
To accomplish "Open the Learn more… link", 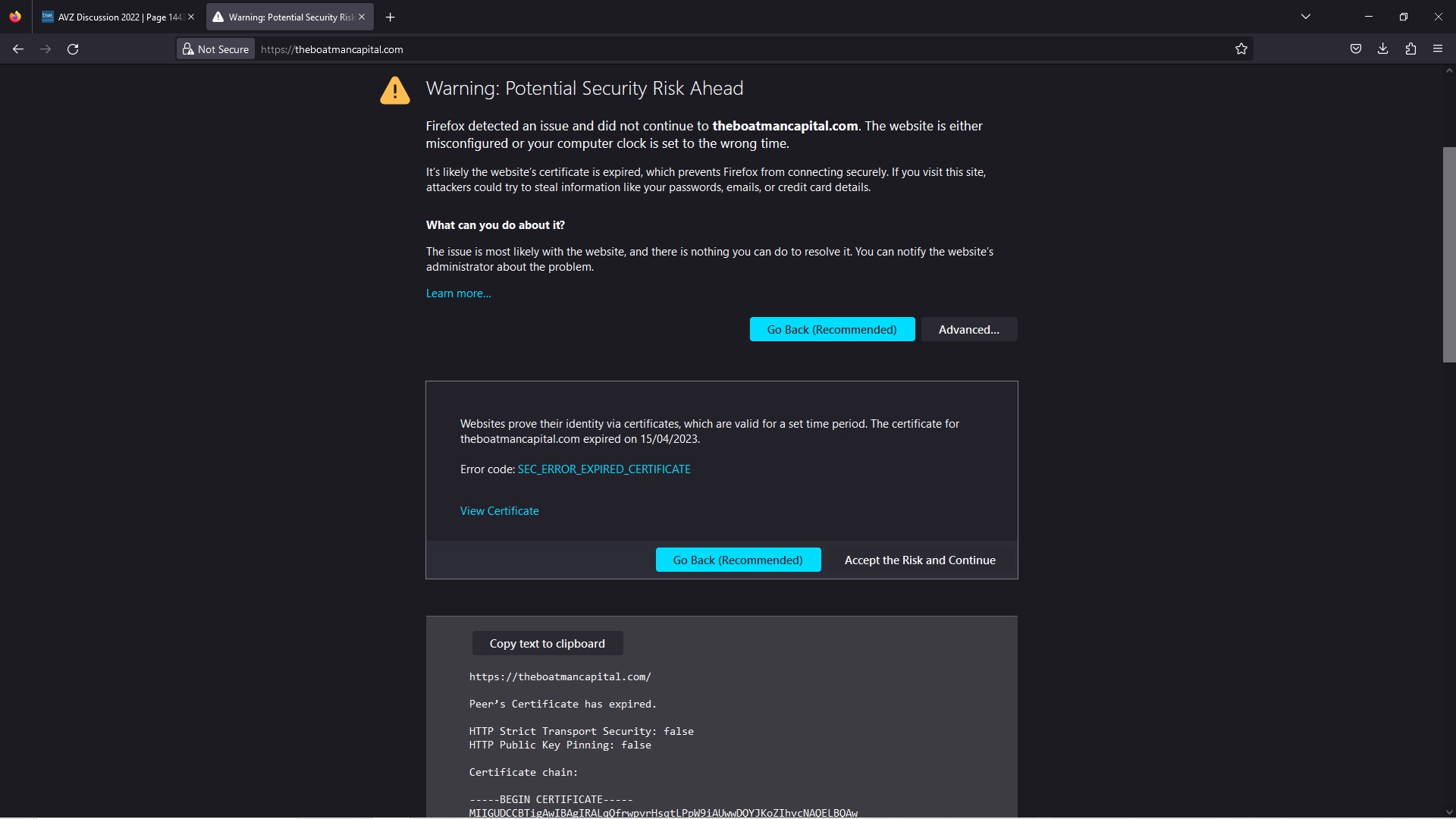I will tap(458, 293).
